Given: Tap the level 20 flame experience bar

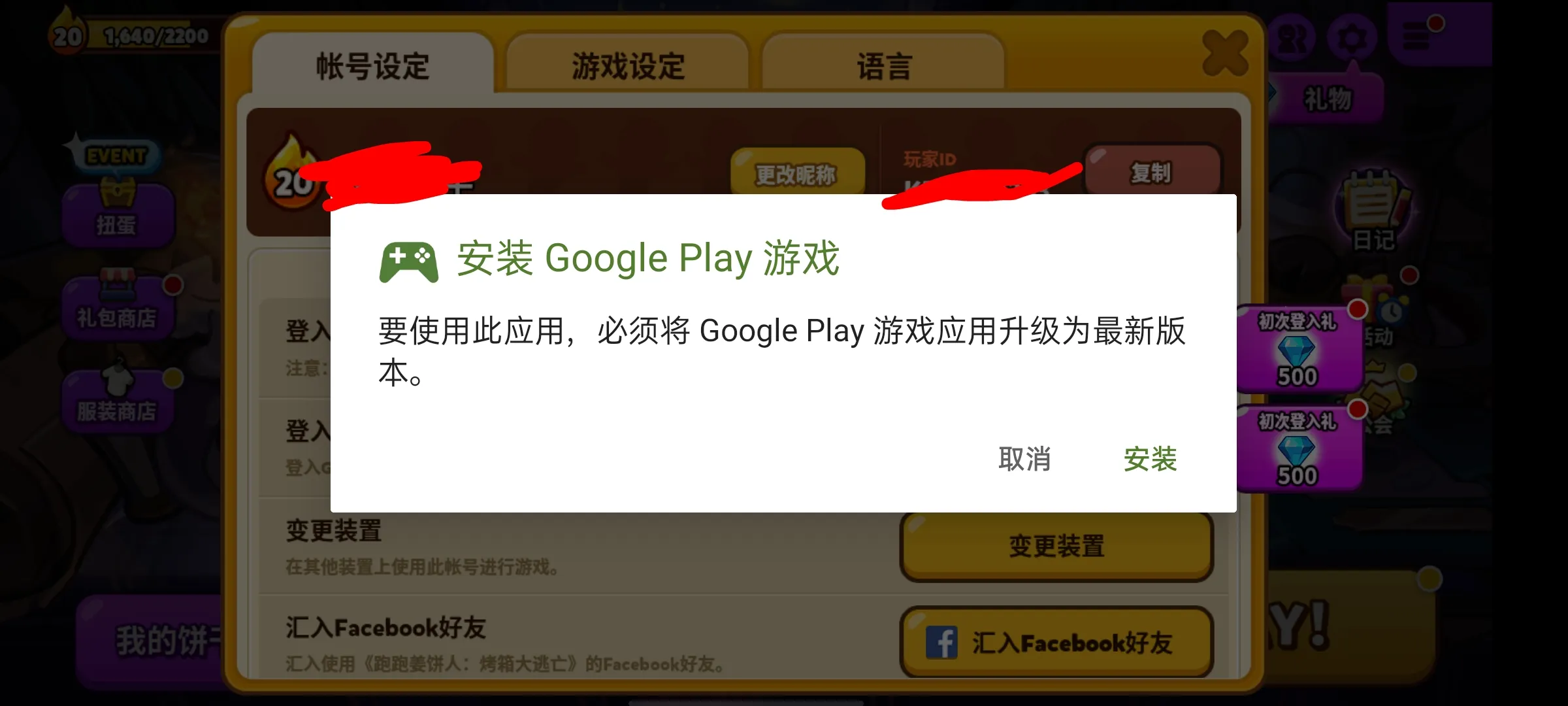Looking at the screenshot, I should point(131,34).
